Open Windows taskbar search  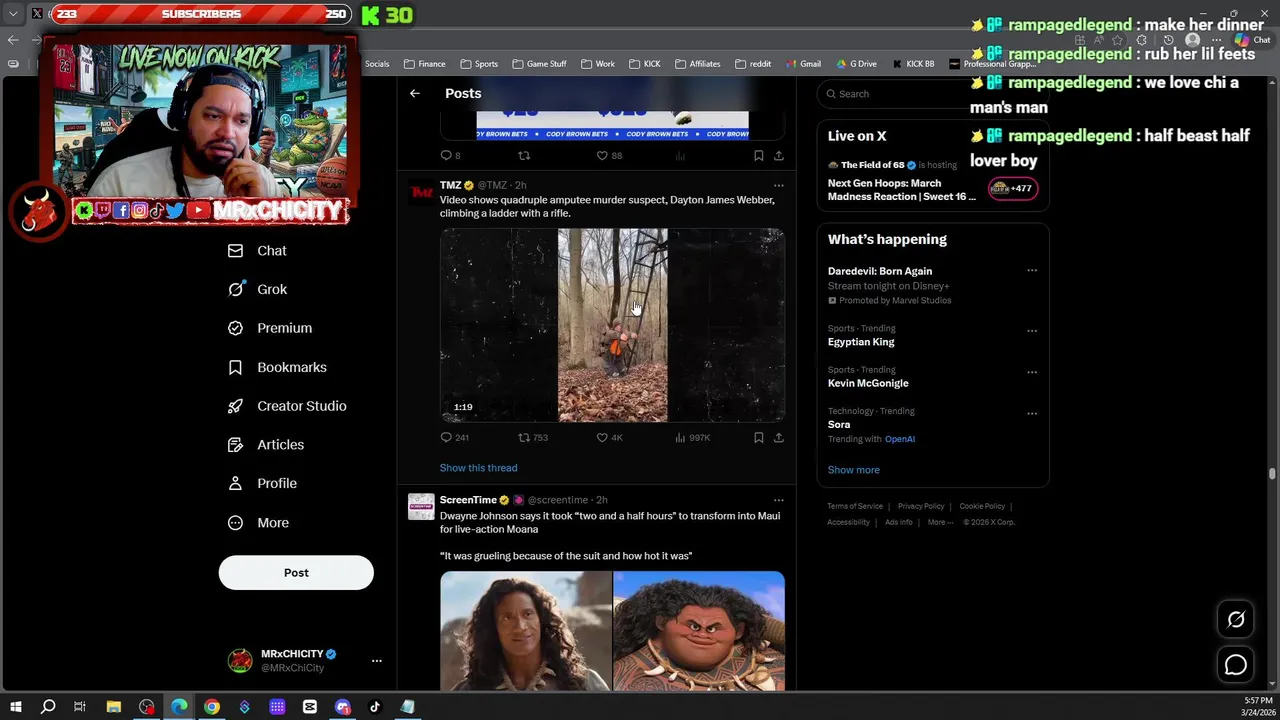coord(47,707)
